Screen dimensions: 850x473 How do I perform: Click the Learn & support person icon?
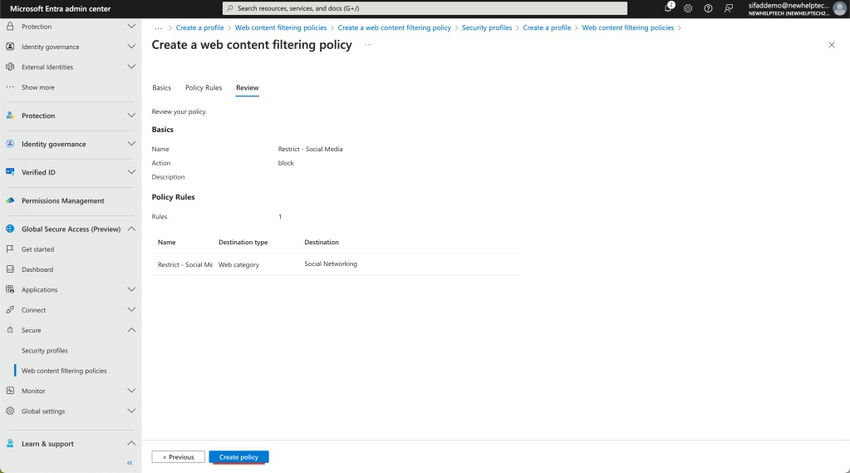[x=10, y=443]
